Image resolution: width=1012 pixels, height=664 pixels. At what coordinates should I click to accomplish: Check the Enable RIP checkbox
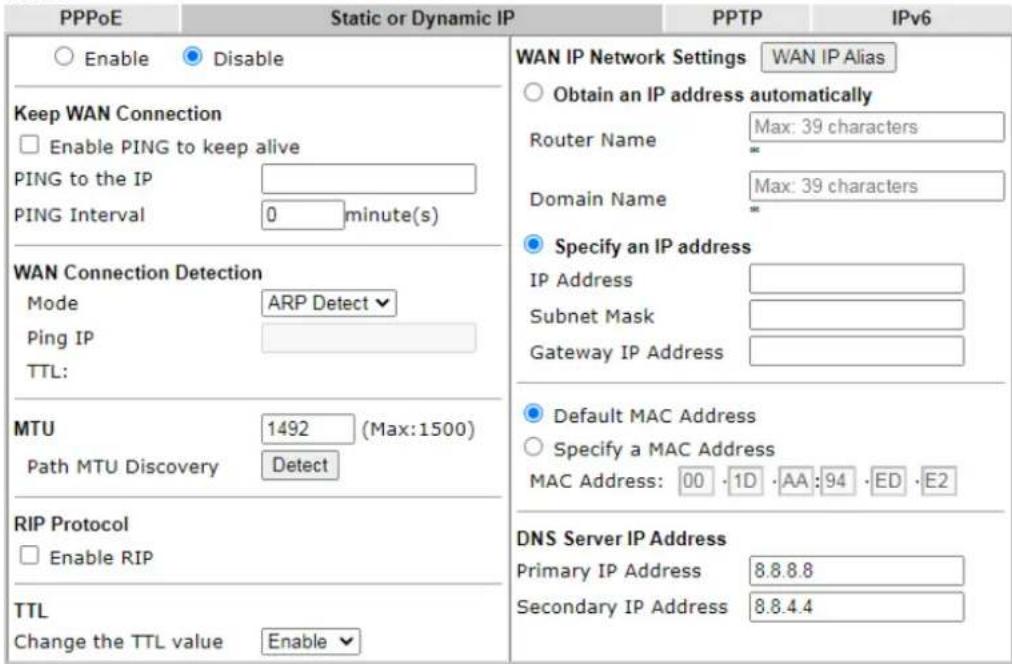(29, 556)
